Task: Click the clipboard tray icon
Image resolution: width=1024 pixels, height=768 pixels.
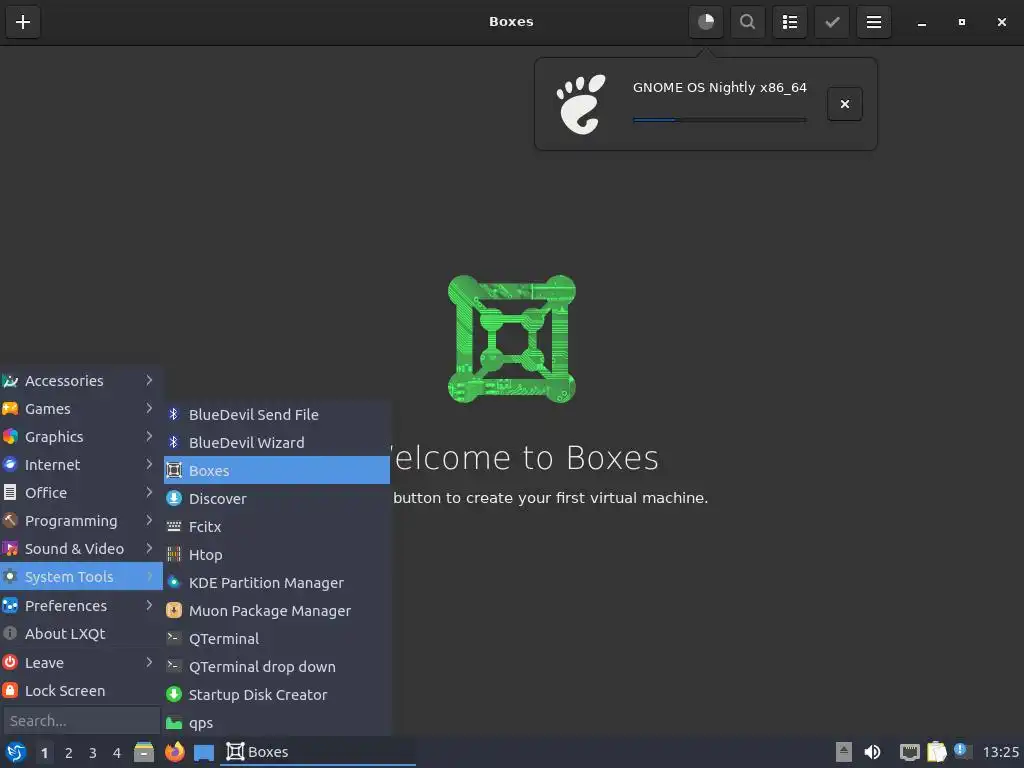Action: click(x=936, y=752)
